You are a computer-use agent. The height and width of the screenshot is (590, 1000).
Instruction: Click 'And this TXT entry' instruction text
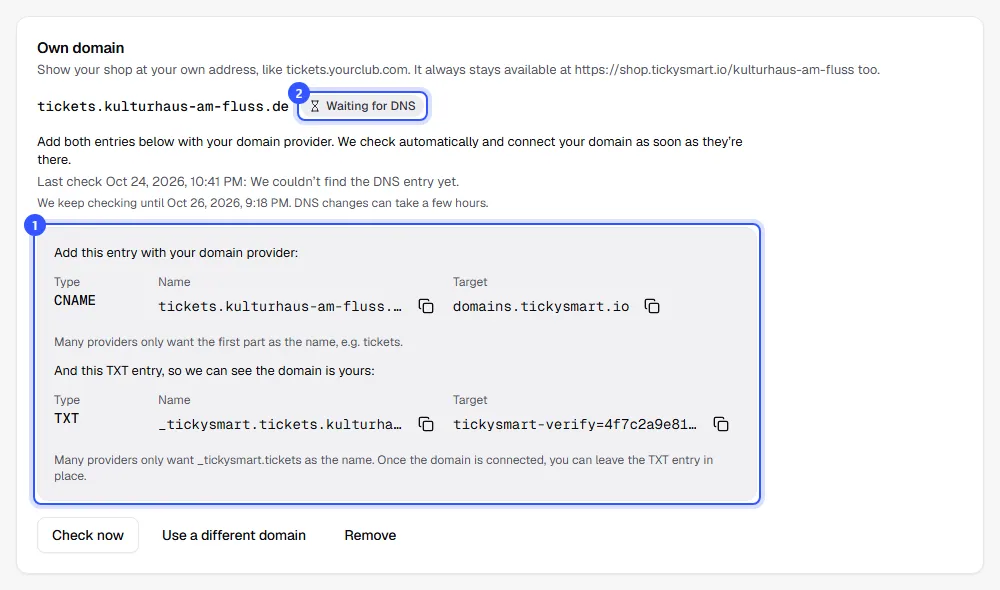point(214,371)
